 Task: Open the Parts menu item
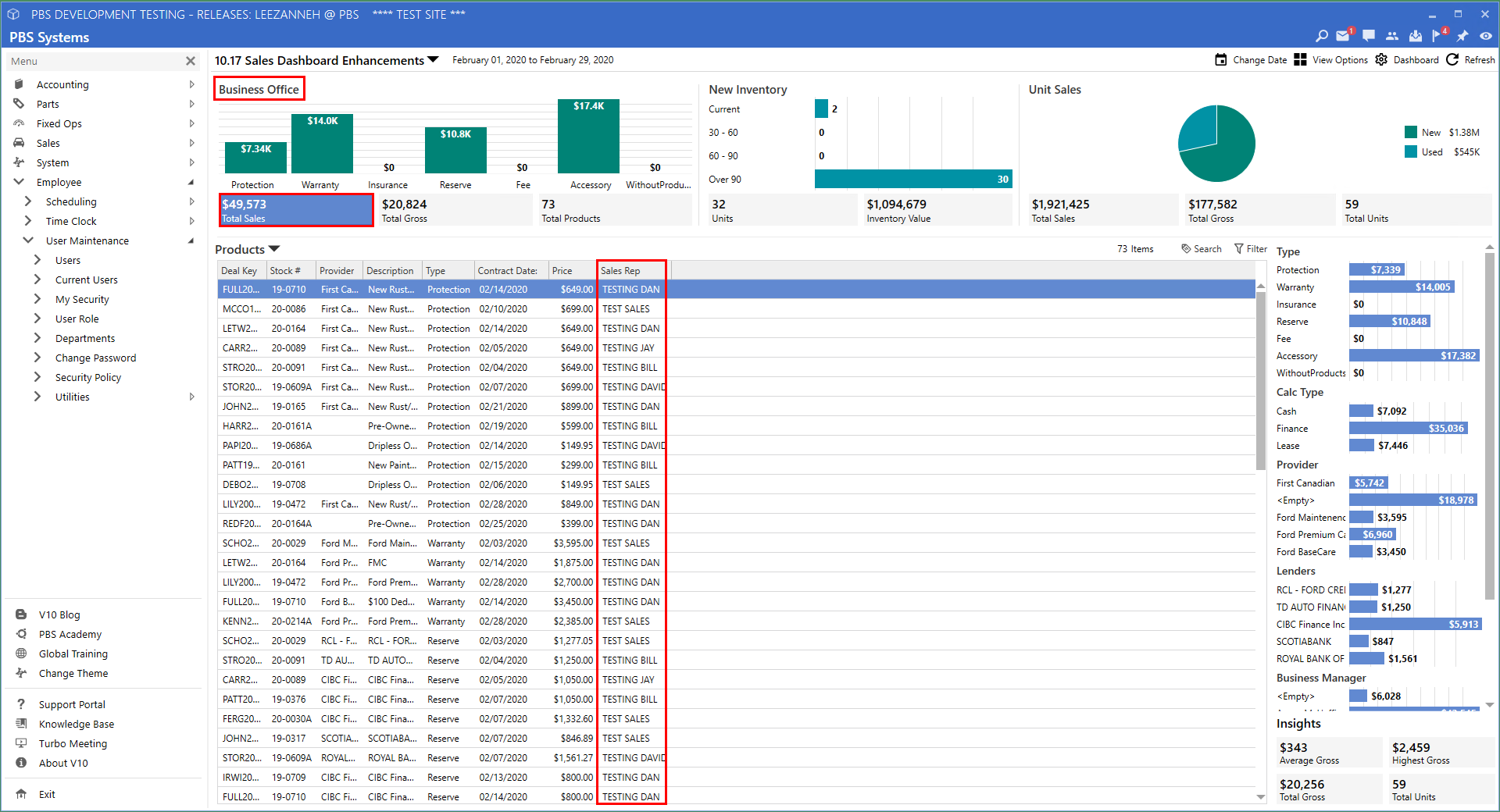pos(48,104)
